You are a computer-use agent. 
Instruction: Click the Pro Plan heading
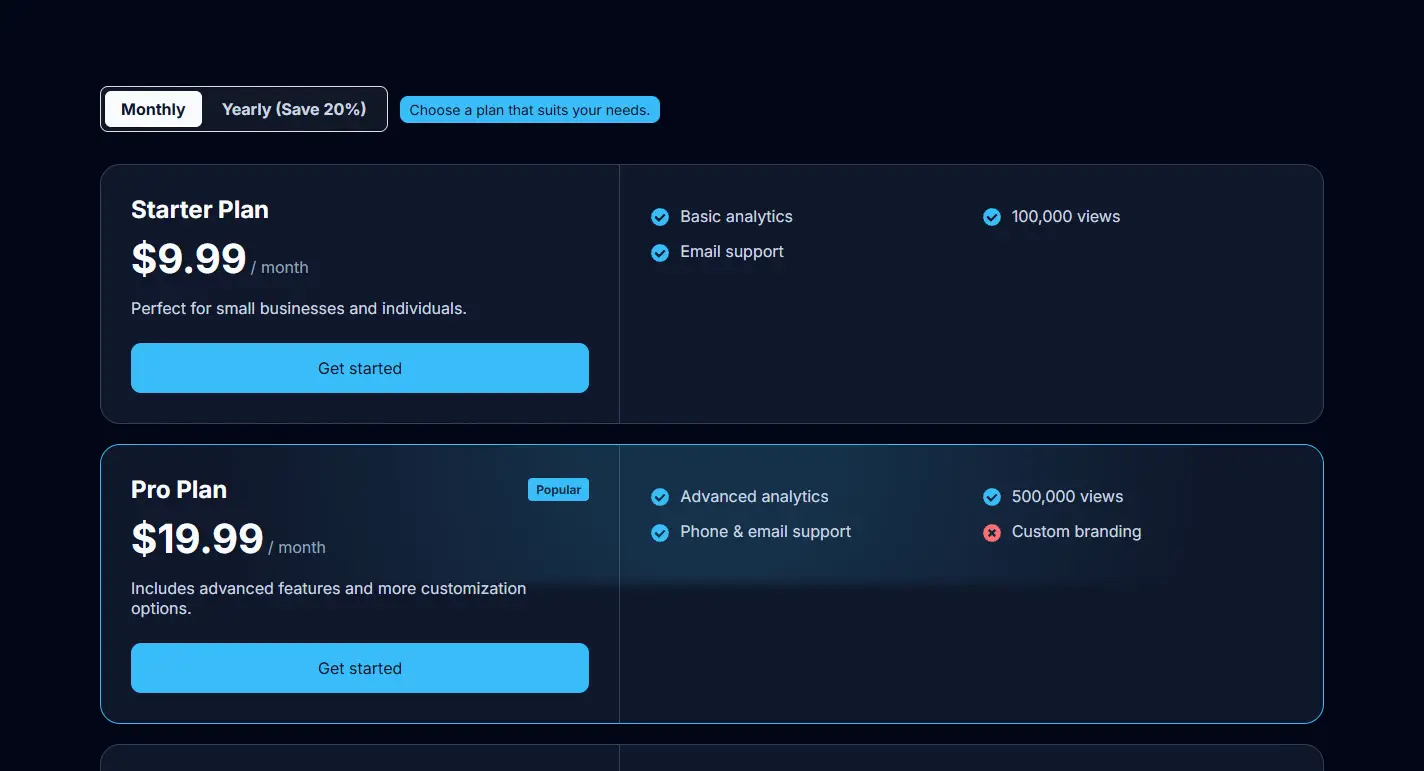tap(179, 490)
